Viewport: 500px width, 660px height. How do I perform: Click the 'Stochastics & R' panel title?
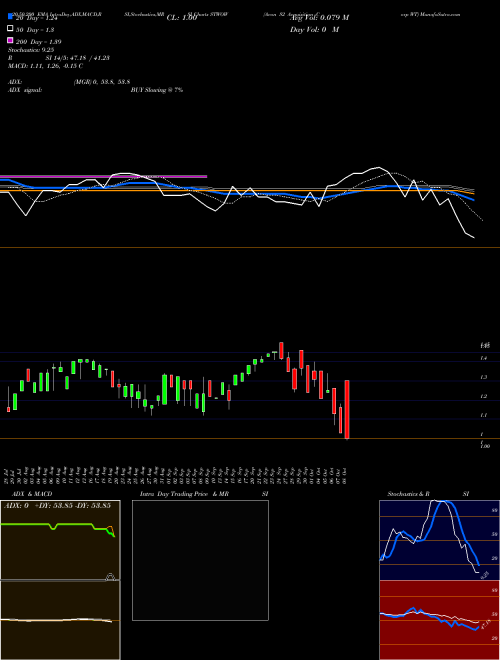coord(408,494)
